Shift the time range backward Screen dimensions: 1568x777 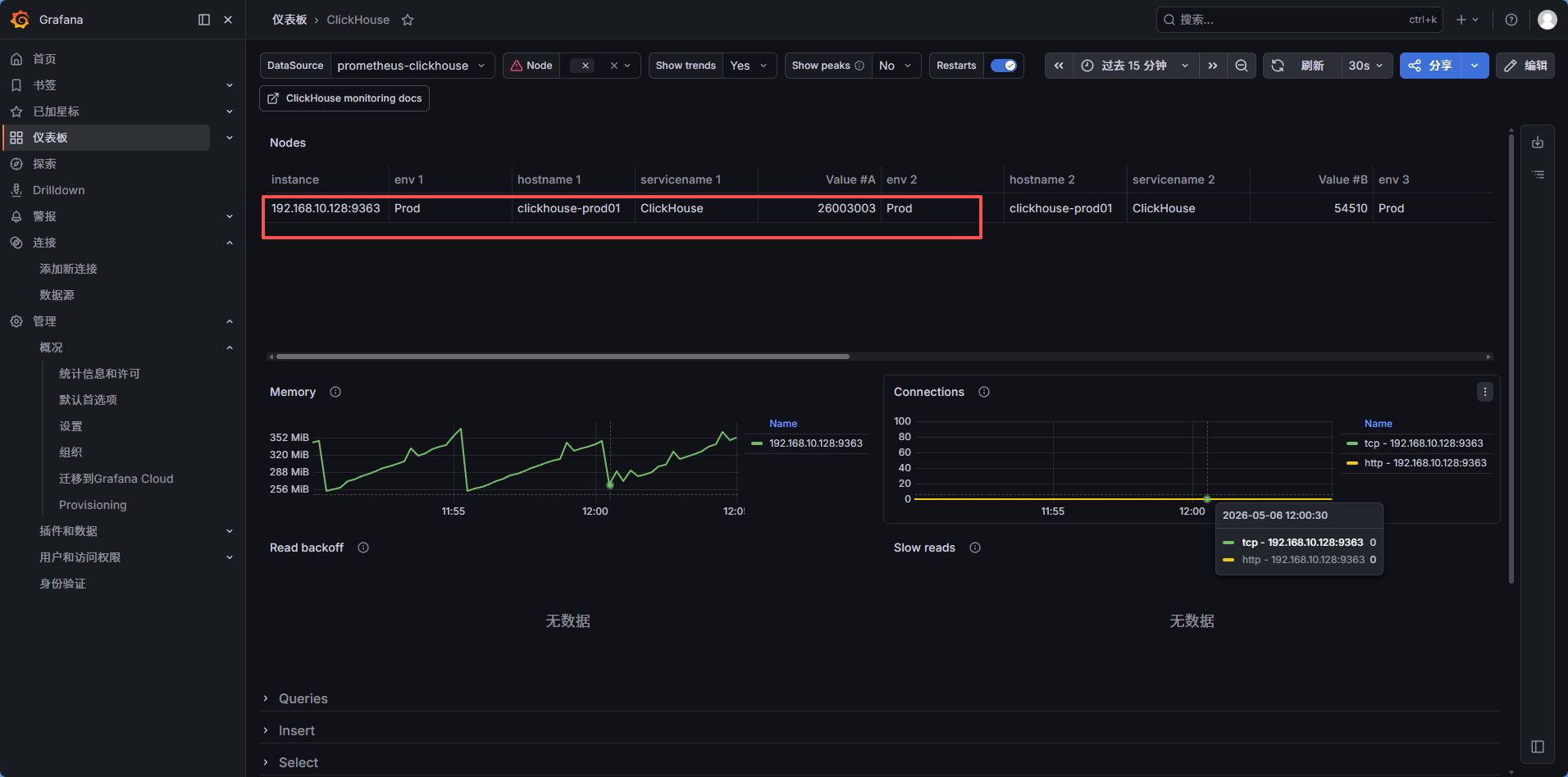[x=1059, y=66]
